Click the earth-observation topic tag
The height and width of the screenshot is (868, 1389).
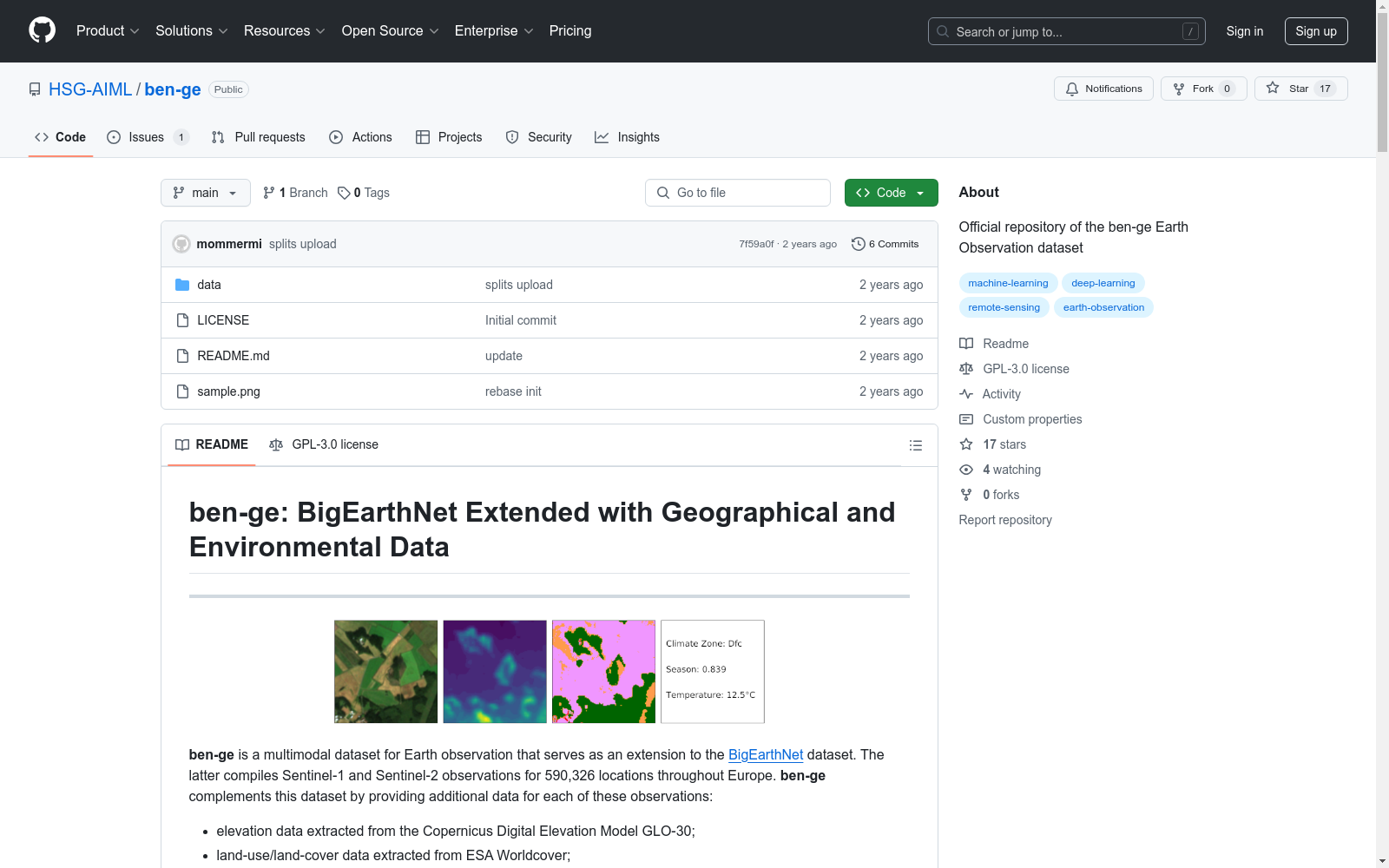[1103, 307]
